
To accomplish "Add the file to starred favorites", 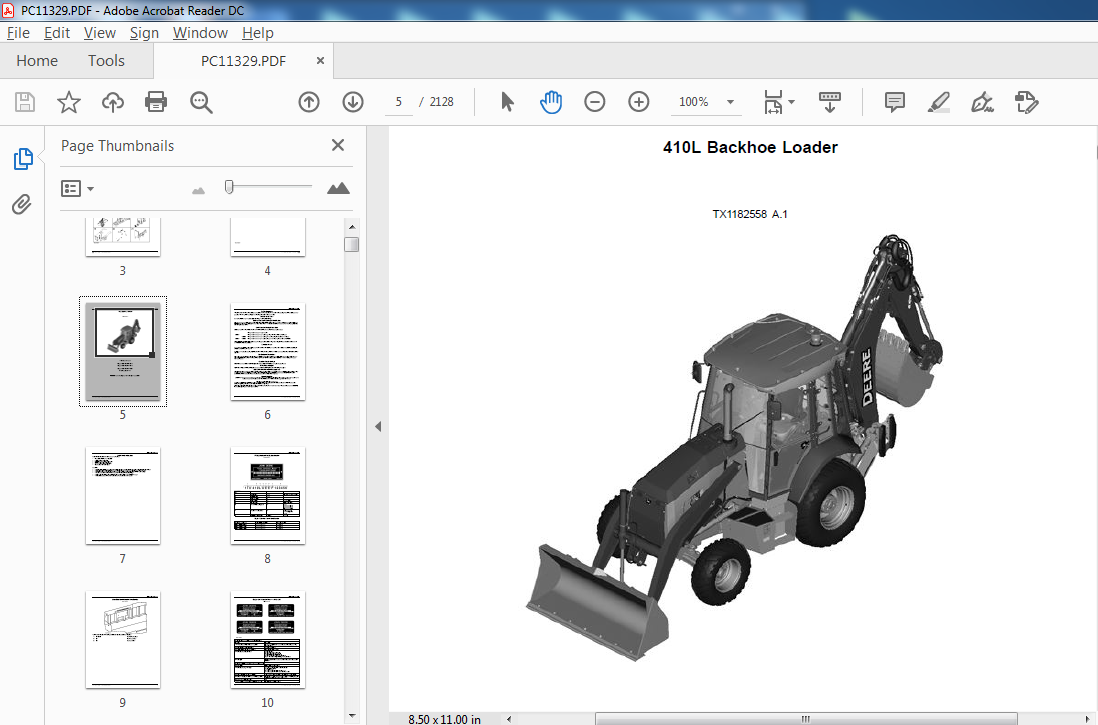I will pos(69,102).
